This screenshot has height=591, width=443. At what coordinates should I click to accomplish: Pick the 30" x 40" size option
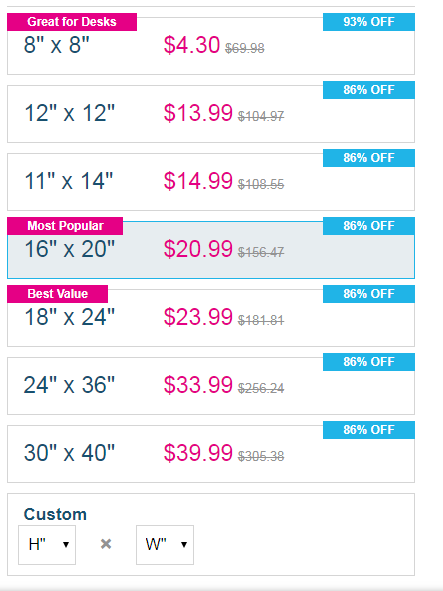coord(211,454)
